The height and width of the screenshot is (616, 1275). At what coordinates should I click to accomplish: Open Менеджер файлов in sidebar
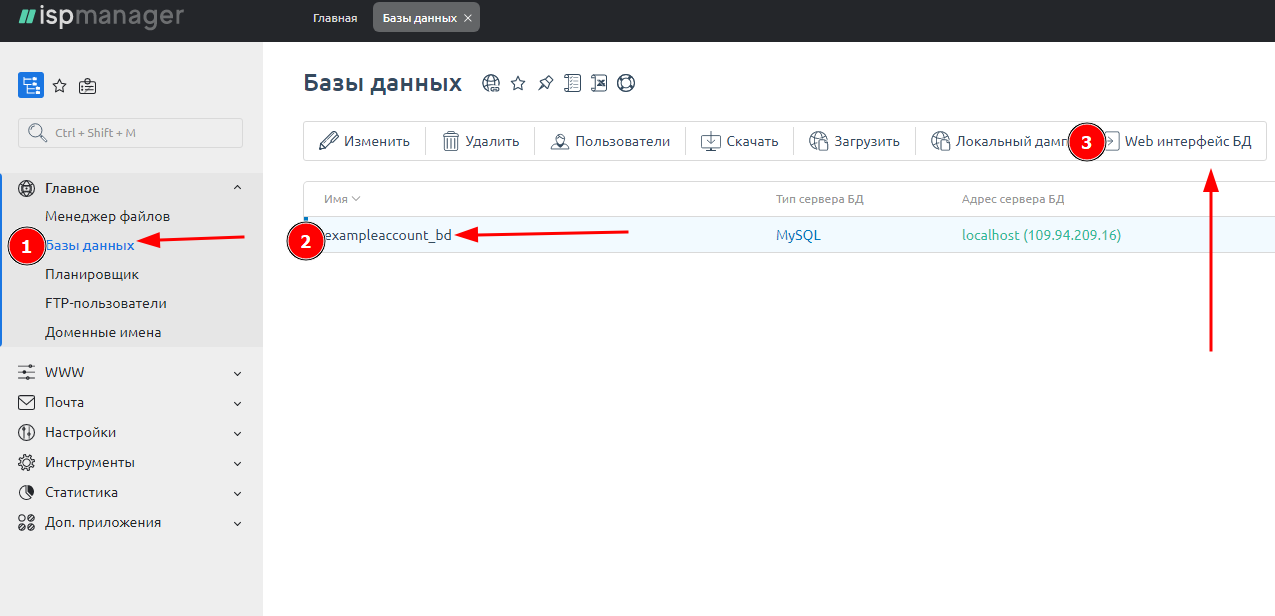pyautogui.click(x=107, y=216)
